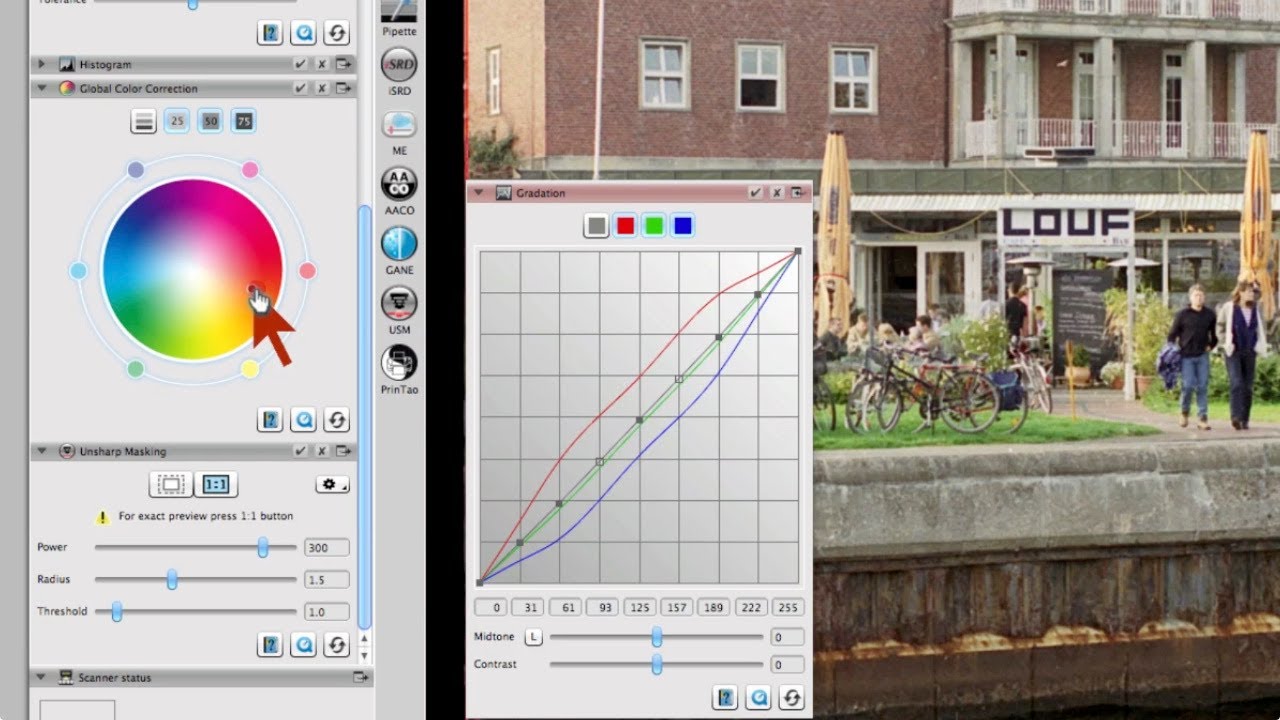Switch to the frame preview mode button

[x=171, y=484]
